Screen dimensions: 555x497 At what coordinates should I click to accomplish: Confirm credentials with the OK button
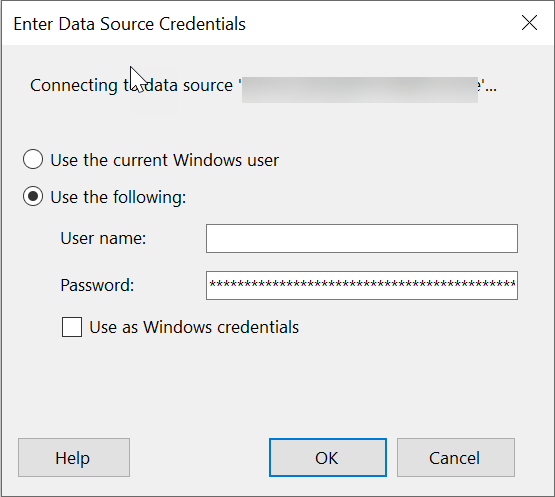(327, 458)
